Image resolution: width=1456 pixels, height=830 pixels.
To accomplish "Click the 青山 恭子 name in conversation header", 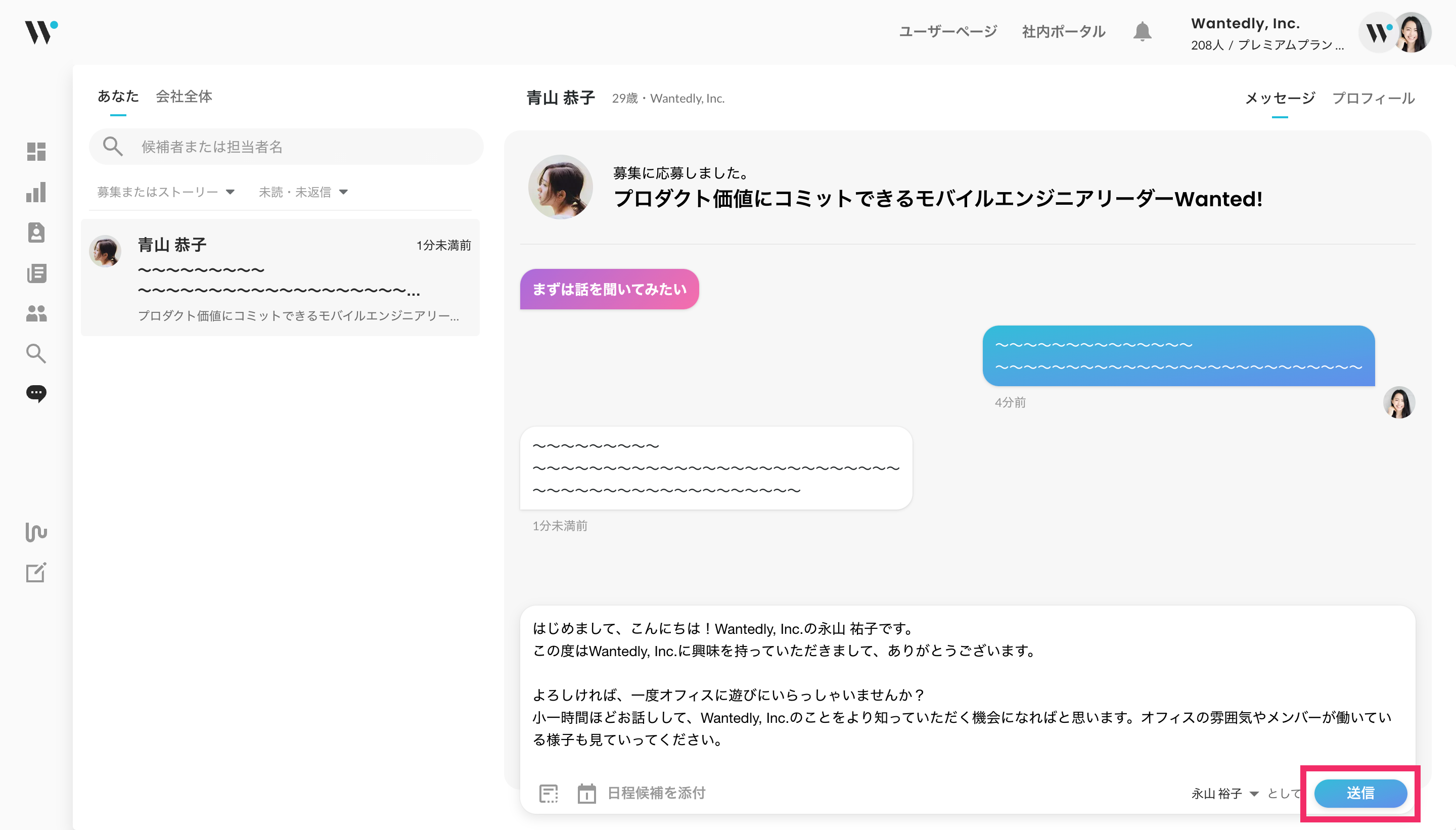I will 560,98.
